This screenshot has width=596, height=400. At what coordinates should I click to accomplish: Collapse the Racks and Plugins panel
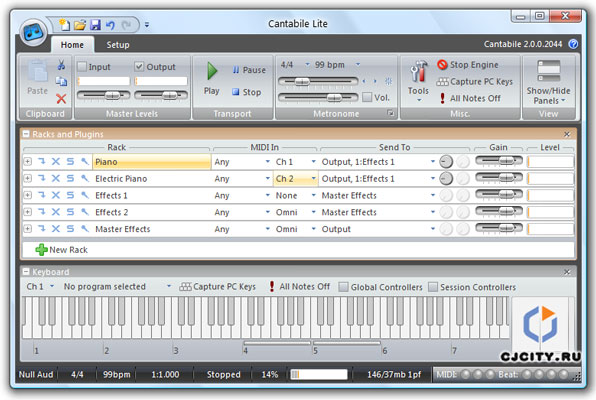[x=26, y=134]
